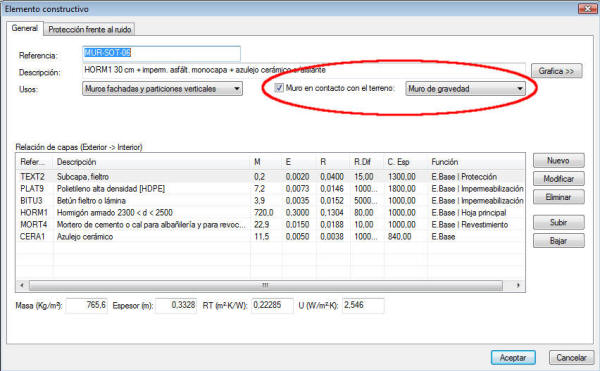Open the Muro de gravedad dropdown

[465, 89]
